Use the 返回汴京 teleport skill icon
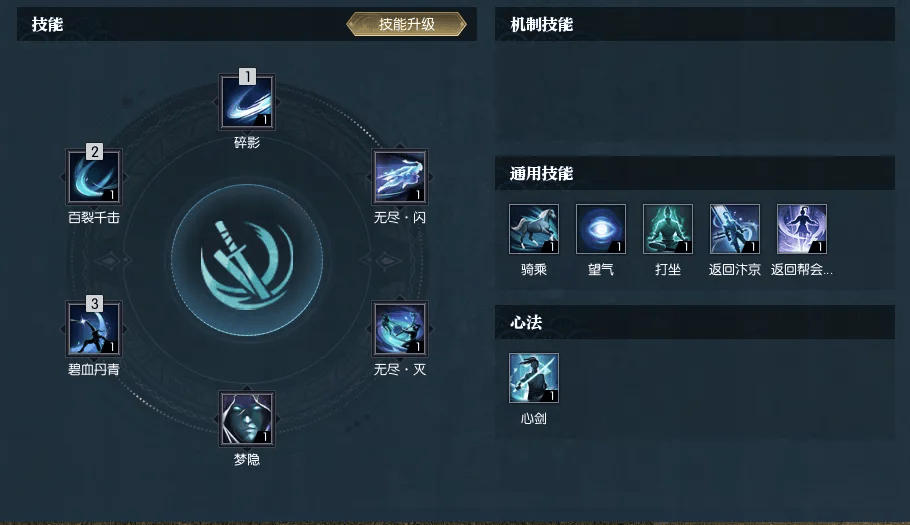910x525 pixels. click(x=735, y=229)
